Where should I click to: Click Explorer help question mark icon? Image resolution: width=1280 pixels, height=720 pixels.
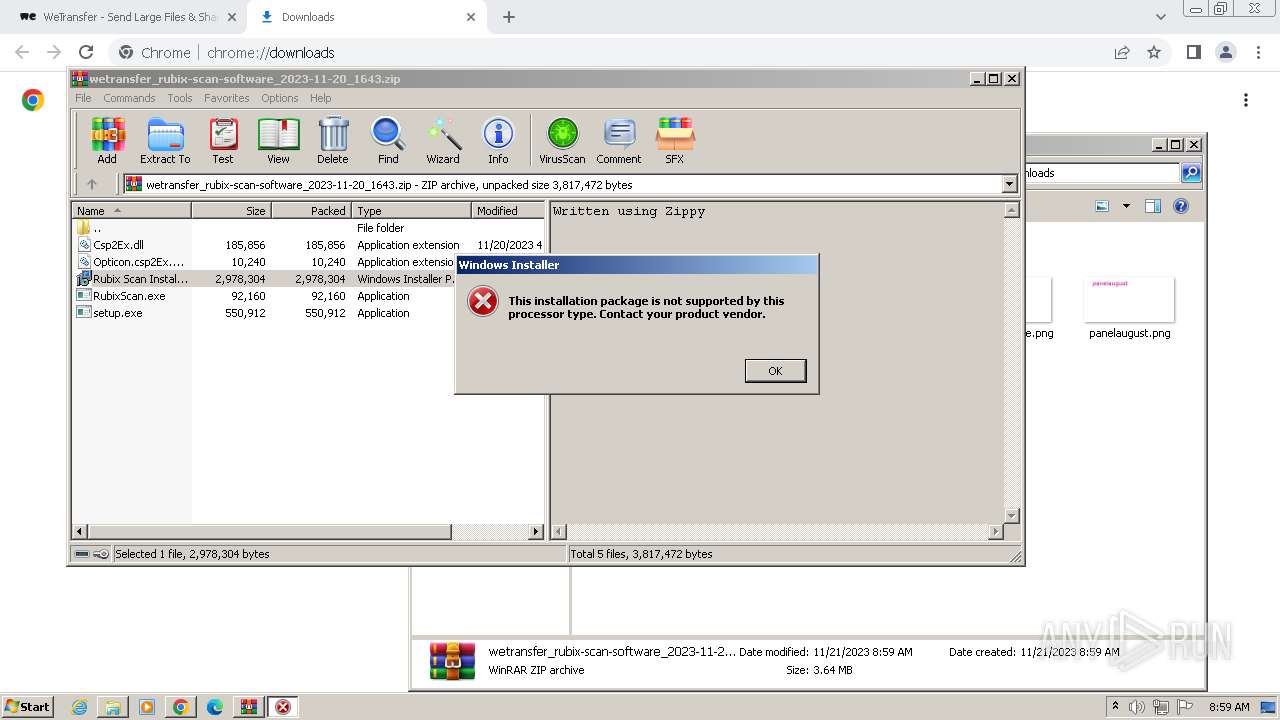(1181, 206)
